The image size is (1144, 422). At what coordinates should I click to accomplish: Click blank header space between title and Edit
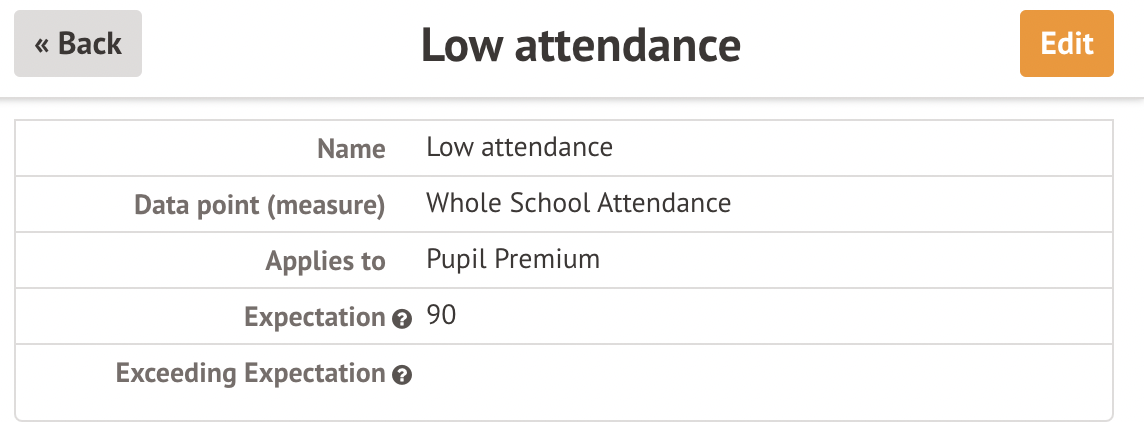880,44
